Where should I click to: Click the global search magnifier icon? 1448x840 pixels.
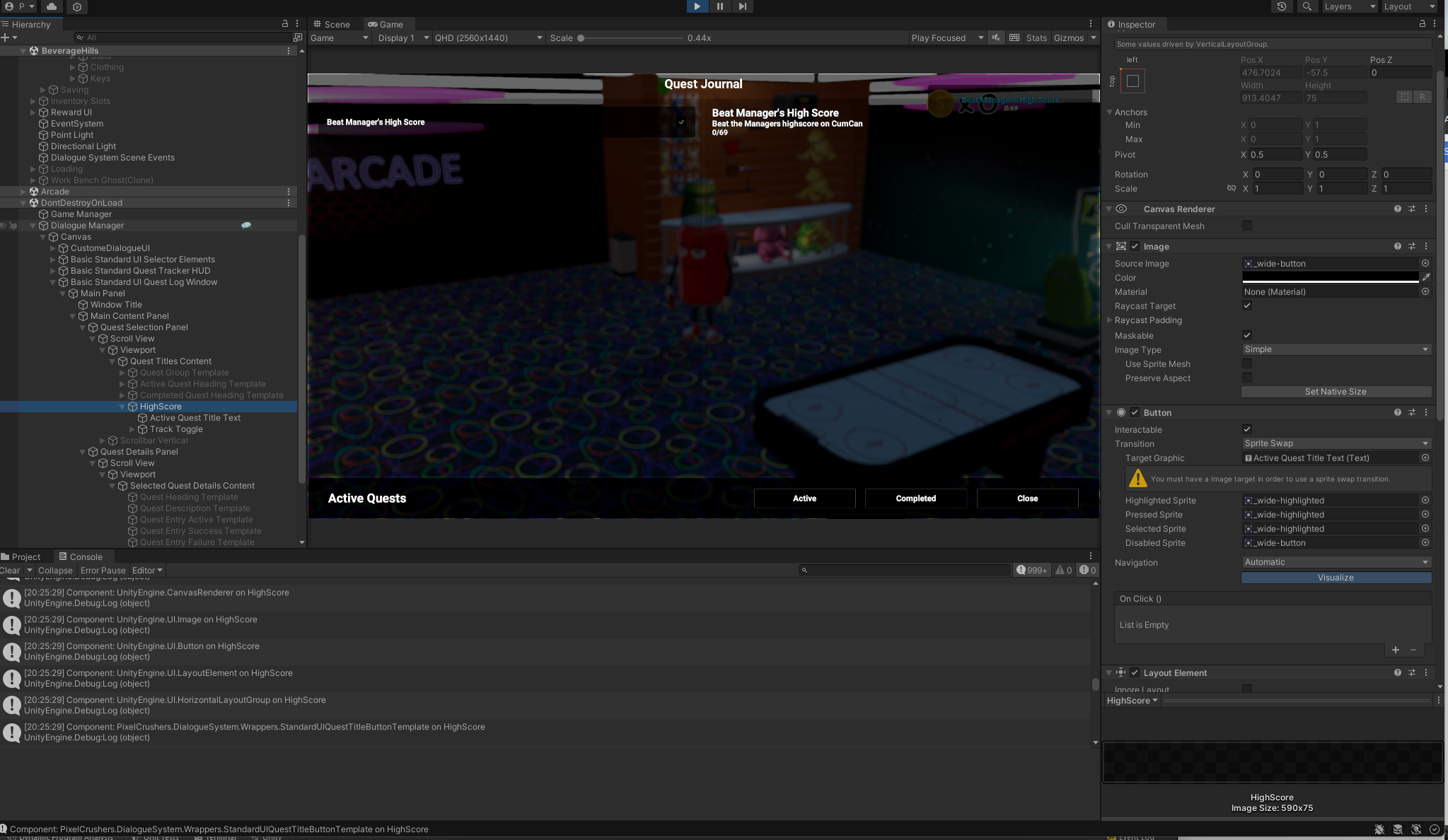click(x=1307, y=6)
